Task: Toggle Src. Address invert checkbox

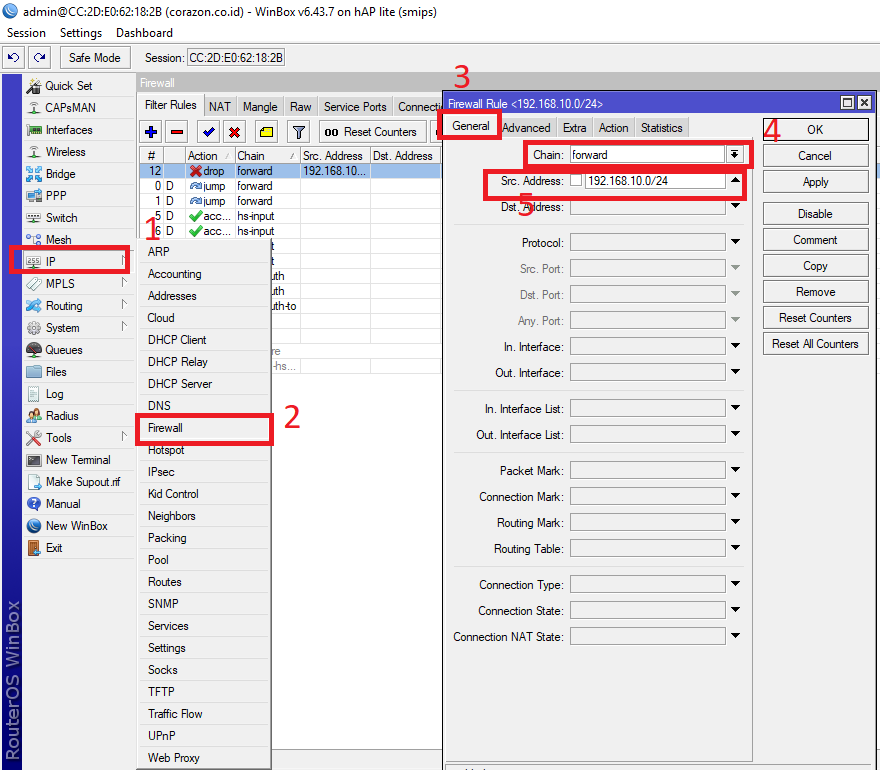Action: [x=576, y=181]
